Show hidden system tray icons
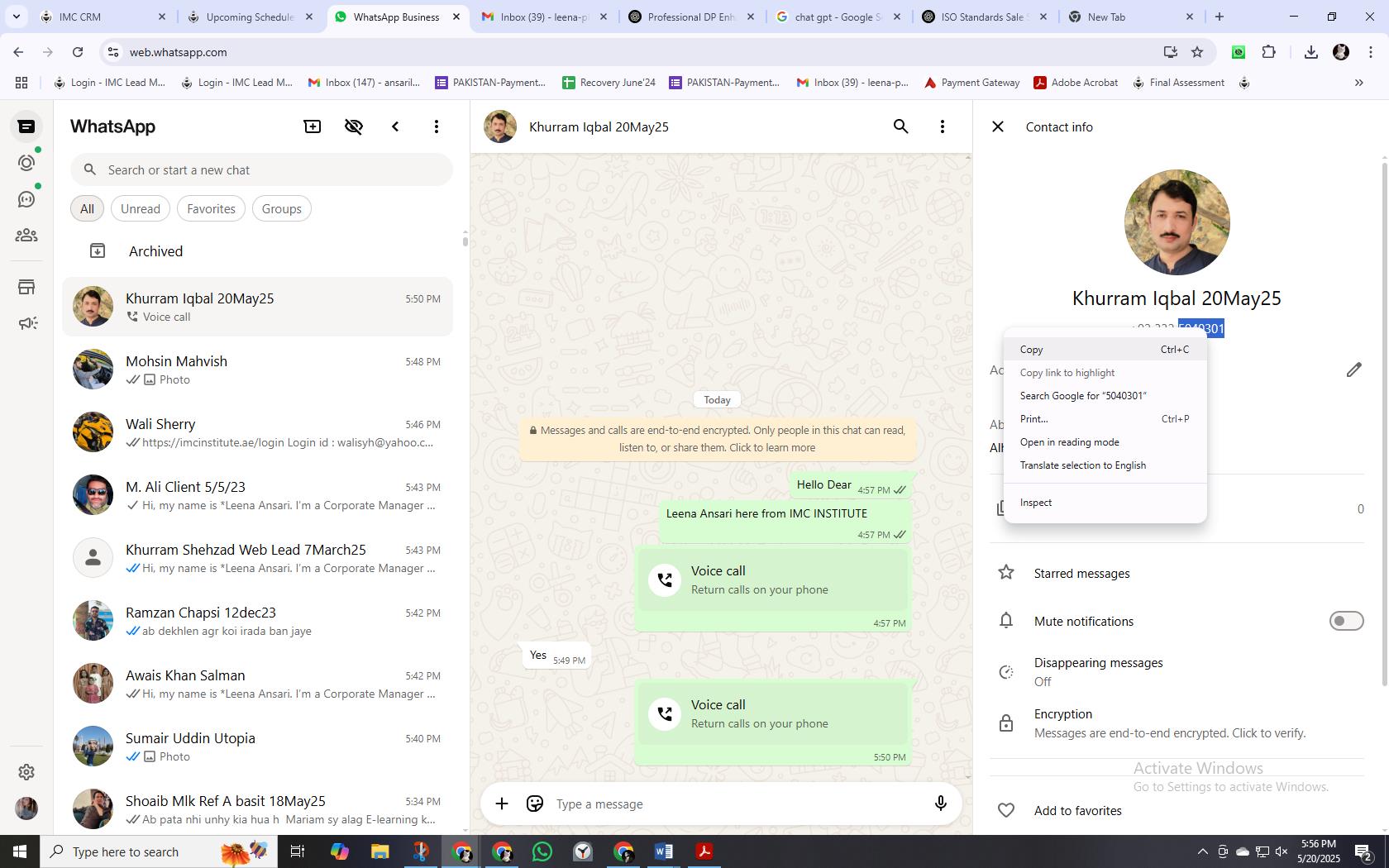Viewport: 1389px width, 868px height. point(1203,851)
